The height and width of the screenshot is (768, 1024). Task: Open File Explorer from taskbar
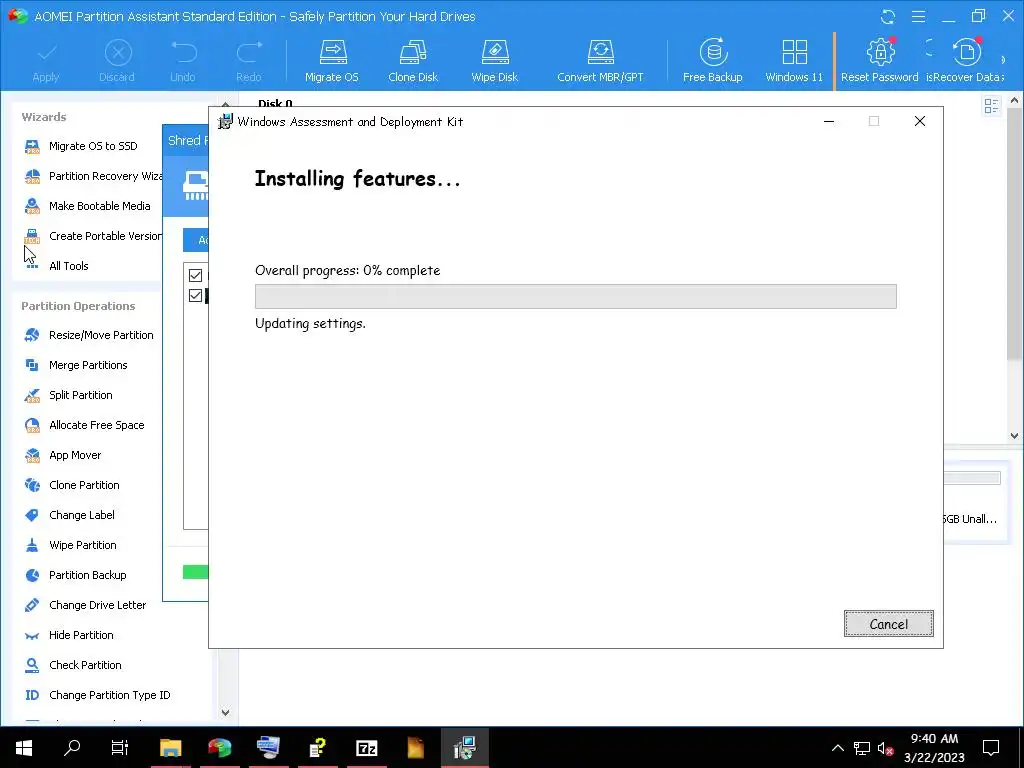pos(170,748)
